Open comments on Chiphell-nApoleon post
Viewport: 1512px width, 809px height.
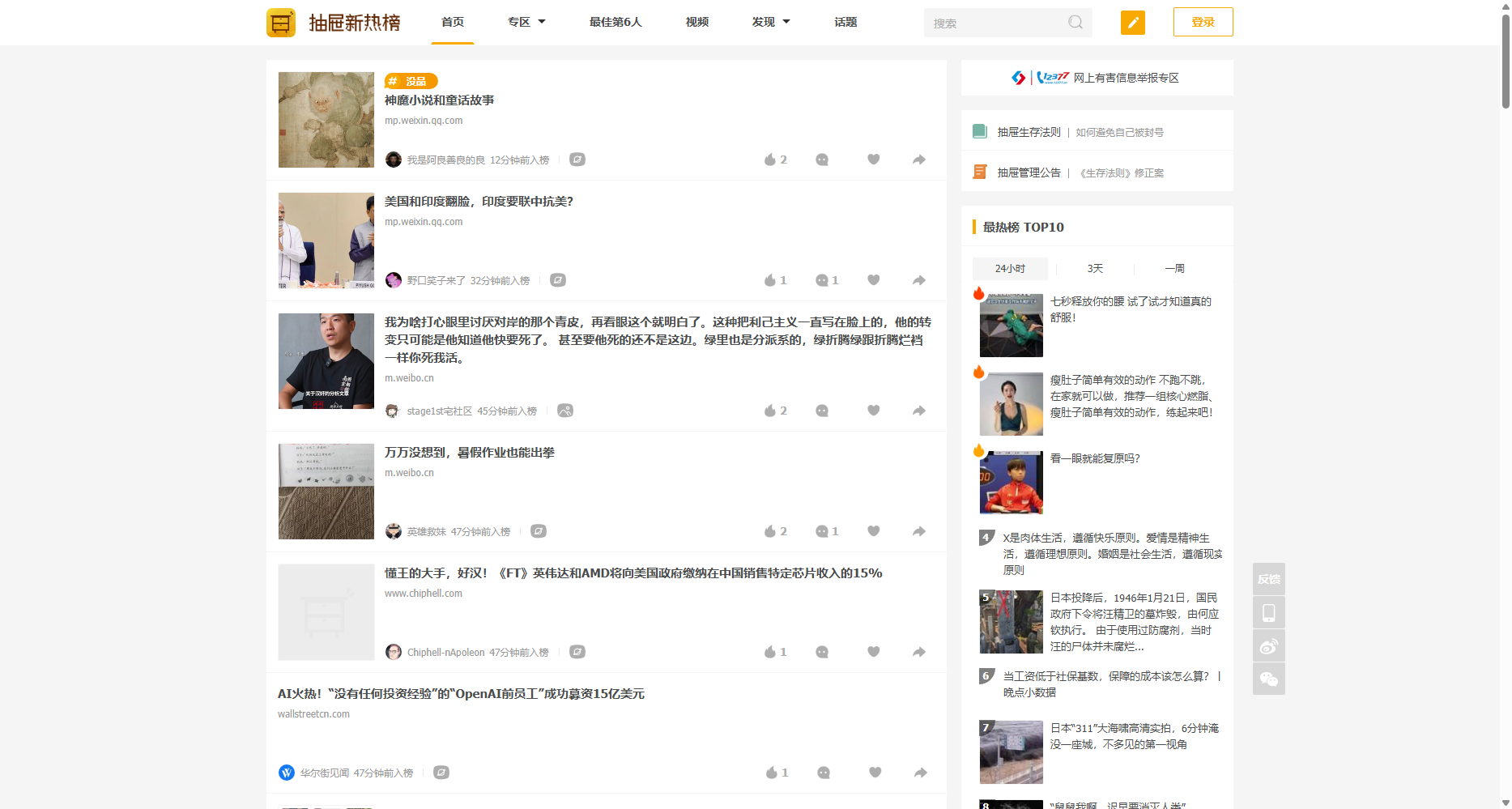[822, 652]
